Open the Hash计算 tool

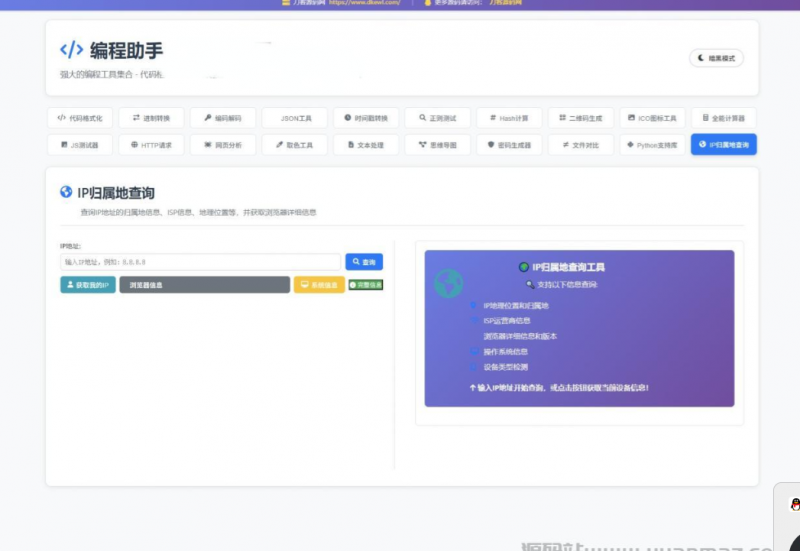(509, 117)
